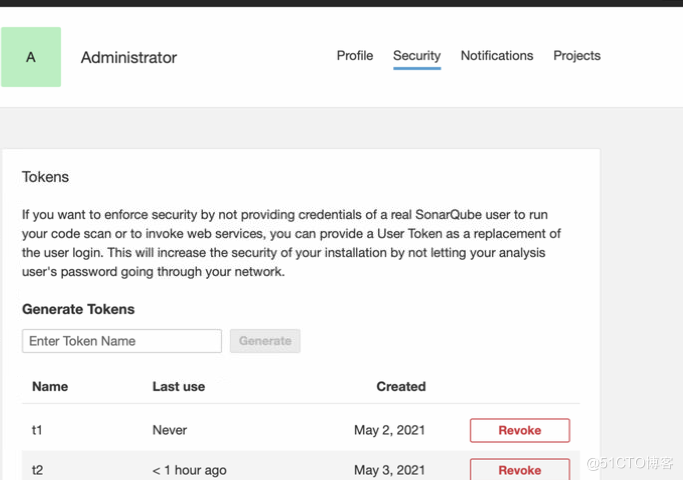Click the '< 1 hour ago' value
The width and height of the screenshot is (683, 480).
pos(189,470)
